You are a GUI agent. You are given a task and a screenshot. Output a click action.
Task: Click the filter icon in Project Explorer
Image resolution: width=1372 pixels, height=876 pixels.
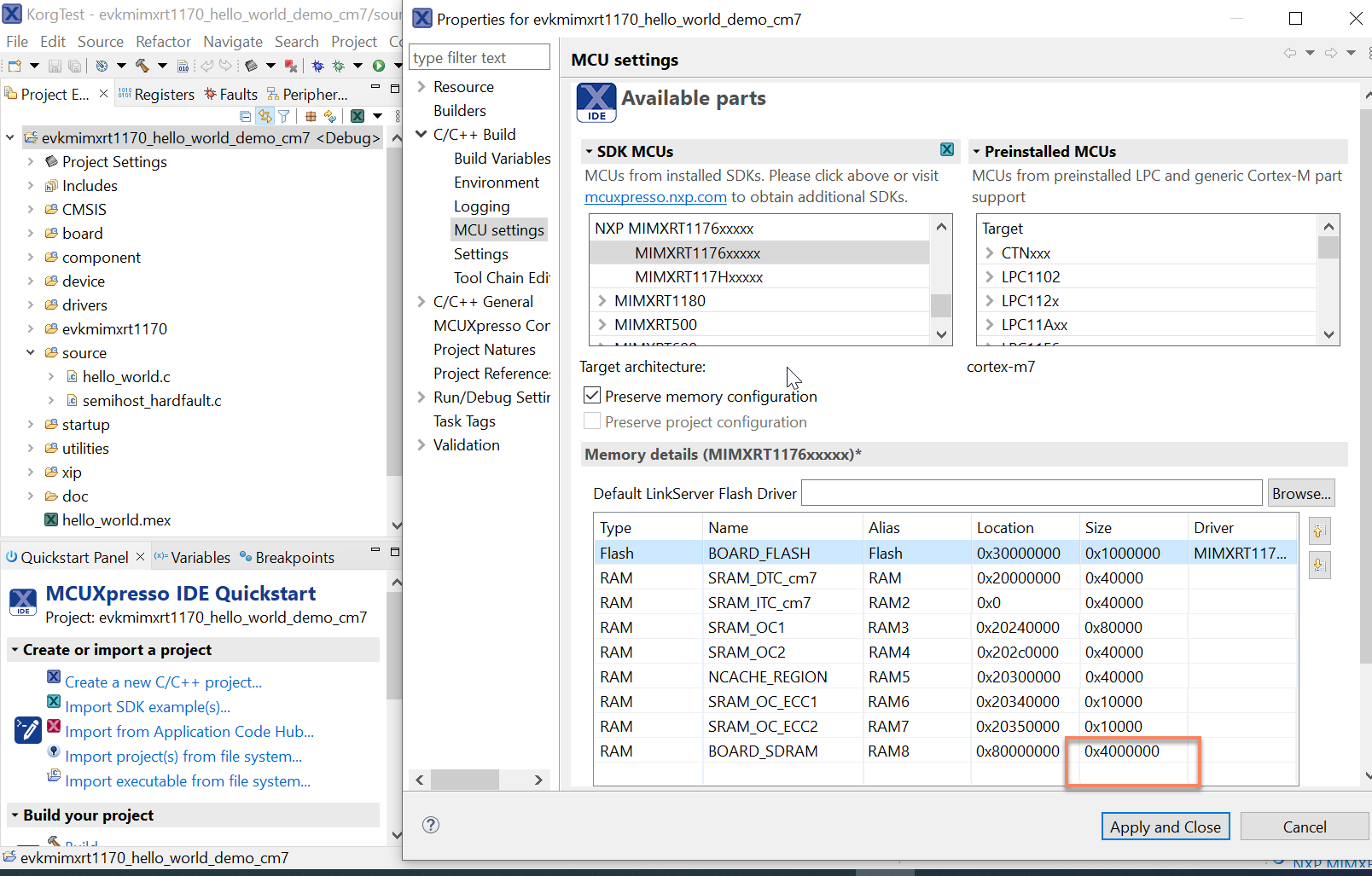tap(284, 116)
